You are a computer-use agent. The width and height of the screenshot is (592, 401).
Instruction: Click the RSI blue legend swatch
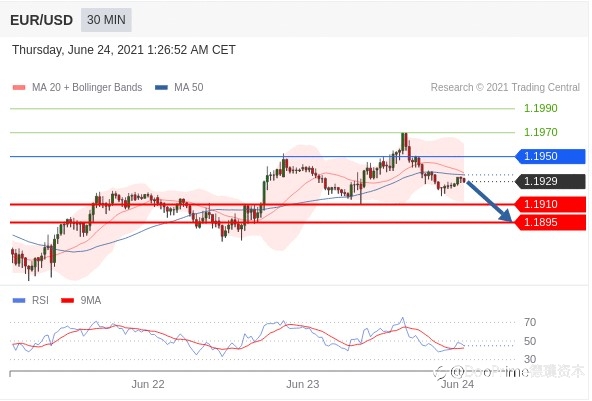(19, 301)
